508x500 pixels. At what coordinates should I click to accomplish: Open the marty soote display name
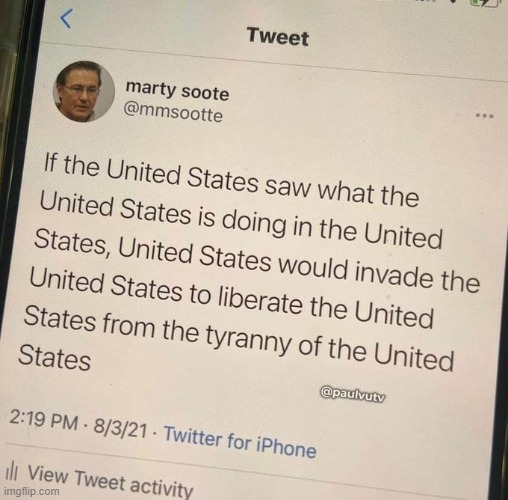pyautogui.click(x=177, y=91)
